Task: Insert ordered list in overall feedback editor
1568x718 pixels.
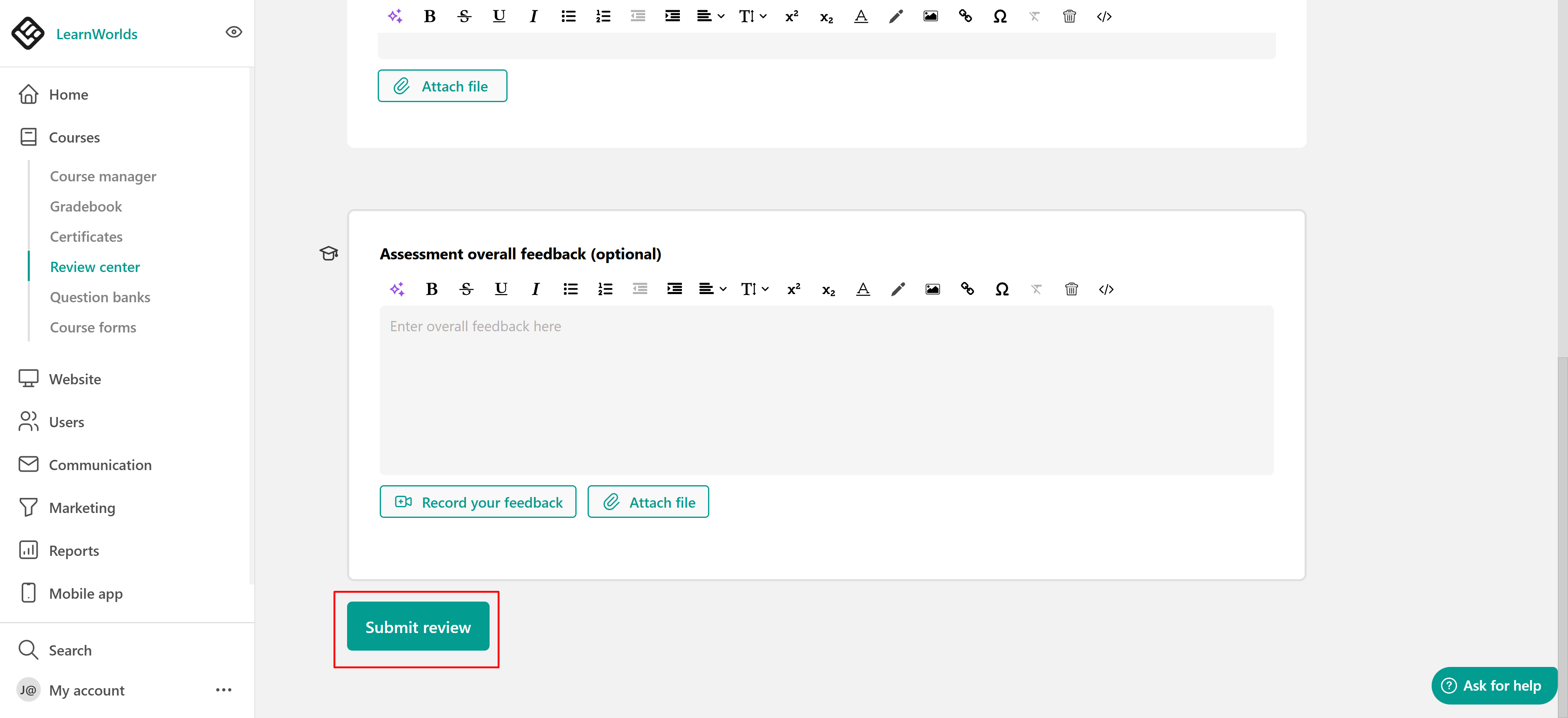Action: 604,289
